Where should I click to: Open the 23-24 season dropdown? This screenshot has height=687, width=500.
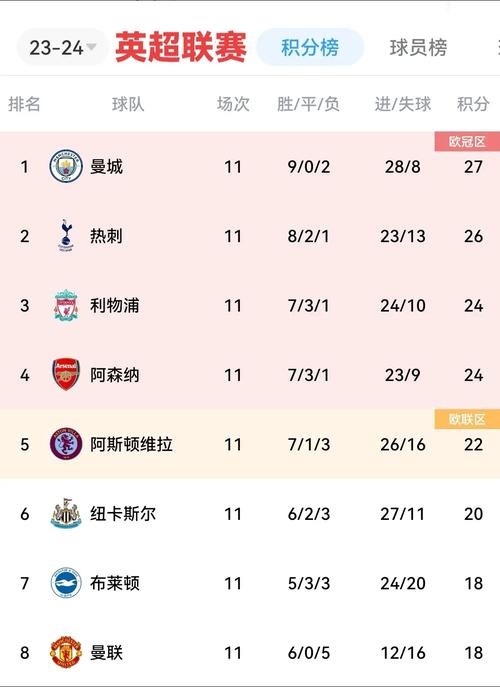click(x=63, y=47)
